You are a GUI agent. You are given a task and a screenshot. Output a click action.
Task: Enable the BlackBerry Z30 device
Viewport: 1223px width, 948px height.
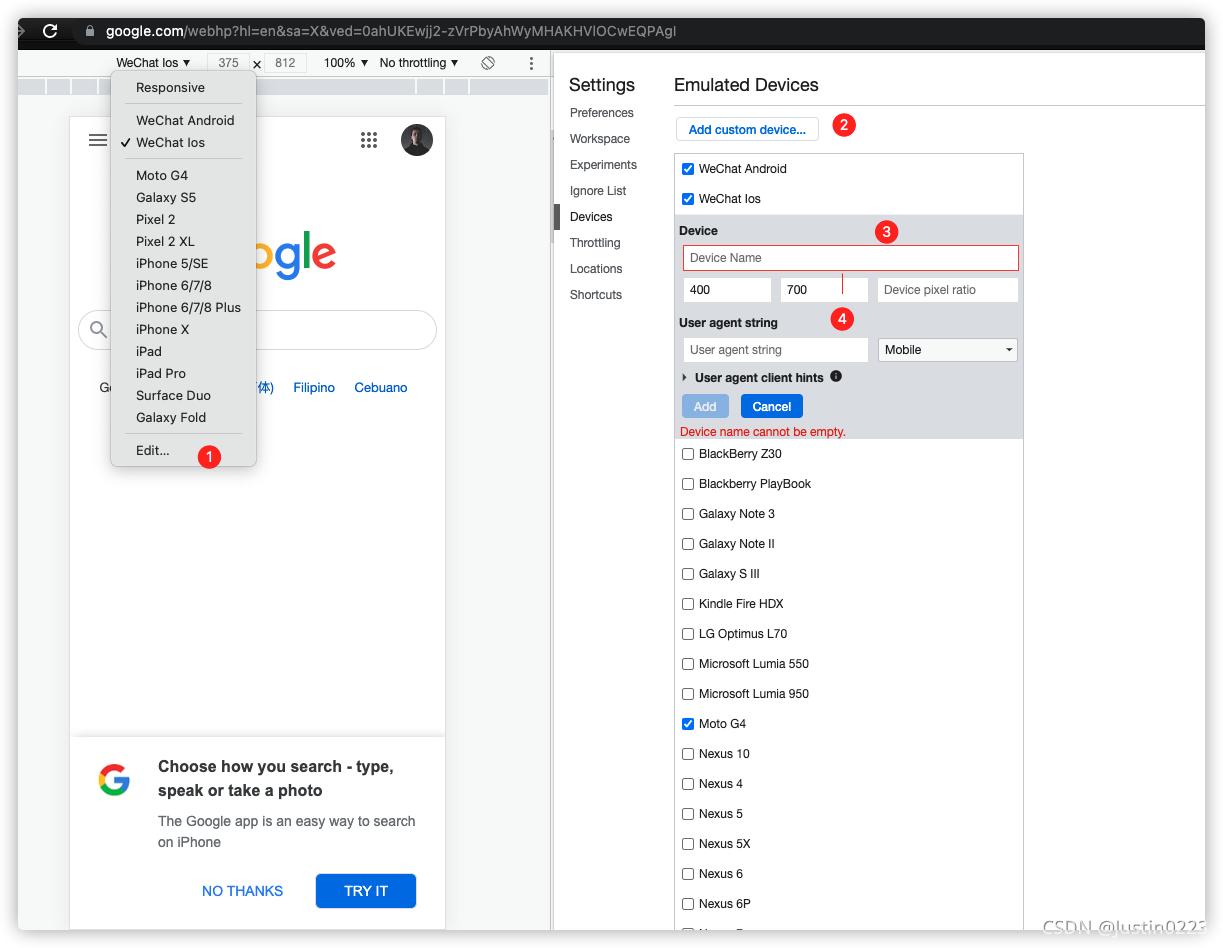point(688,454)
